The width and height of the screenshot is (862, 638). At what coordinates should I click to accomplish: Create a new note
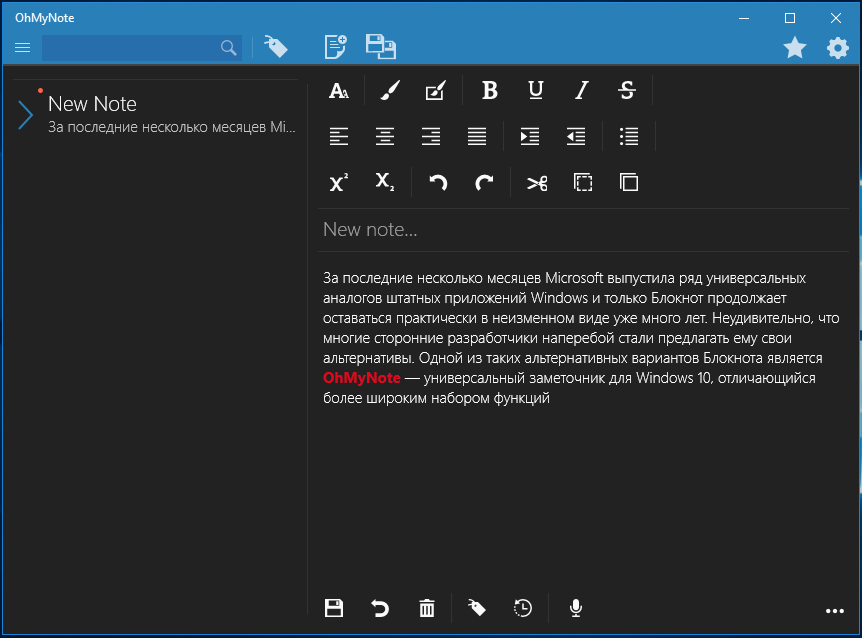[x=335, y=47]
